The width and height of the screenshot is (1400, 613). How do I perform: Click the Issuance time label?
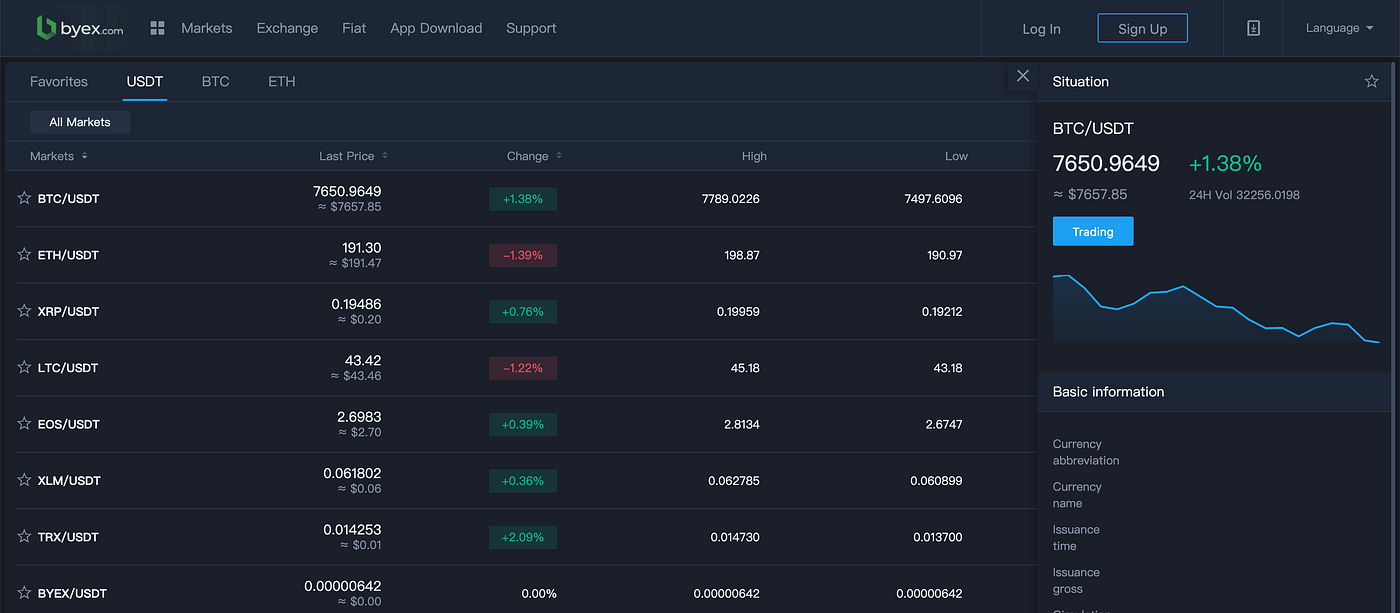click(x=1076, y=538)
